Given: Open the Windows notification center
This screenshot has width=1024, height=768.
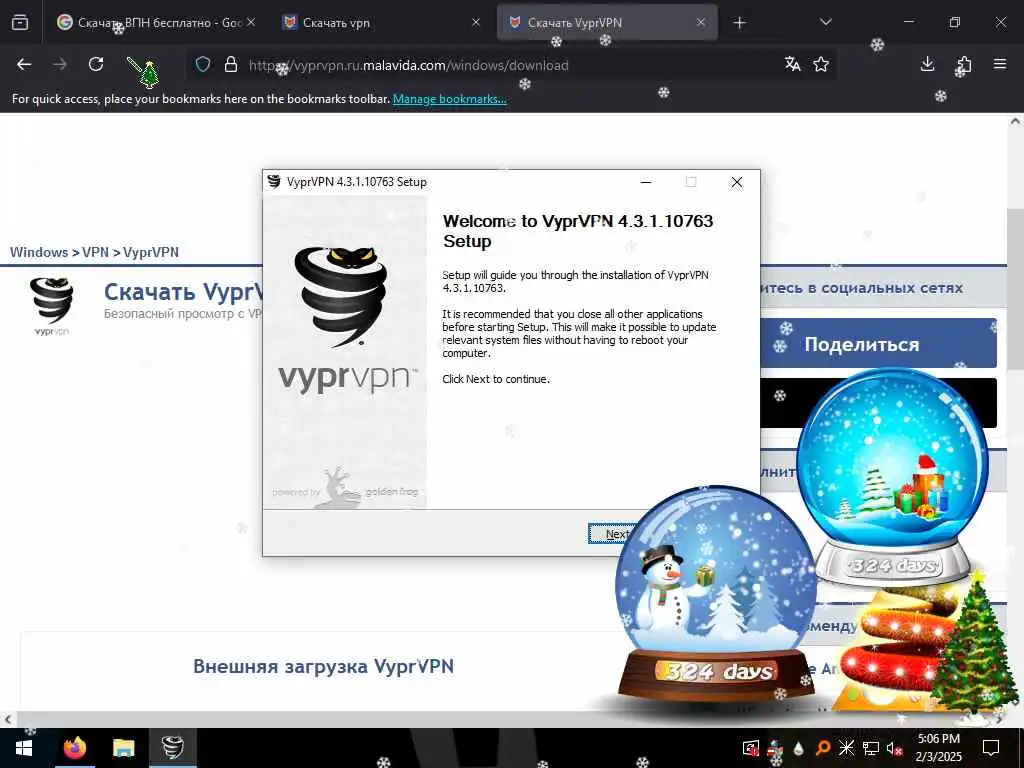Looking at the screenshot, I should [991, 748].
